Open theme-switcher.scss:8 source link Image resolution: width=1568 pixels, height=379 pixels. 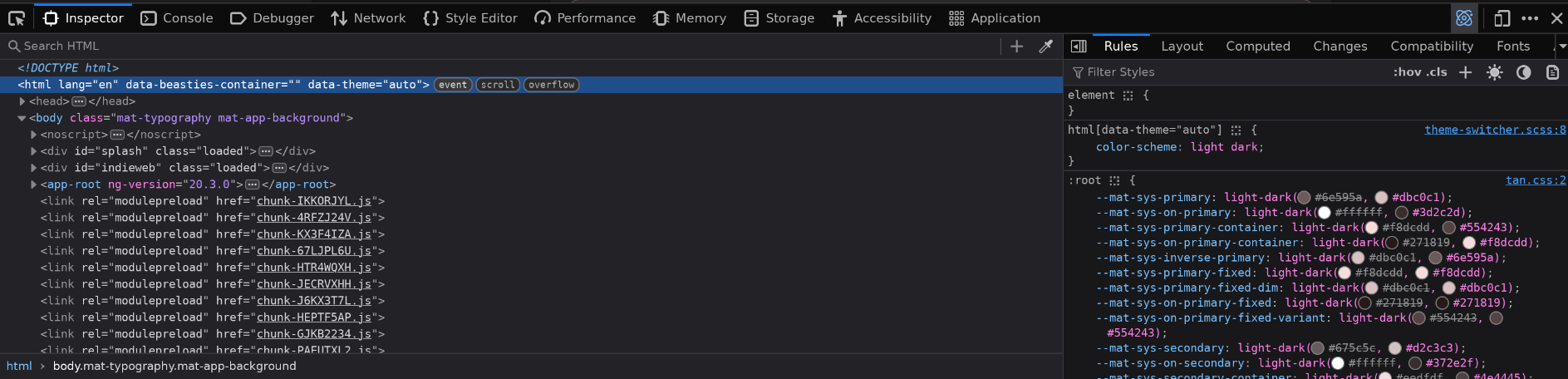[x=1495, y=130]
